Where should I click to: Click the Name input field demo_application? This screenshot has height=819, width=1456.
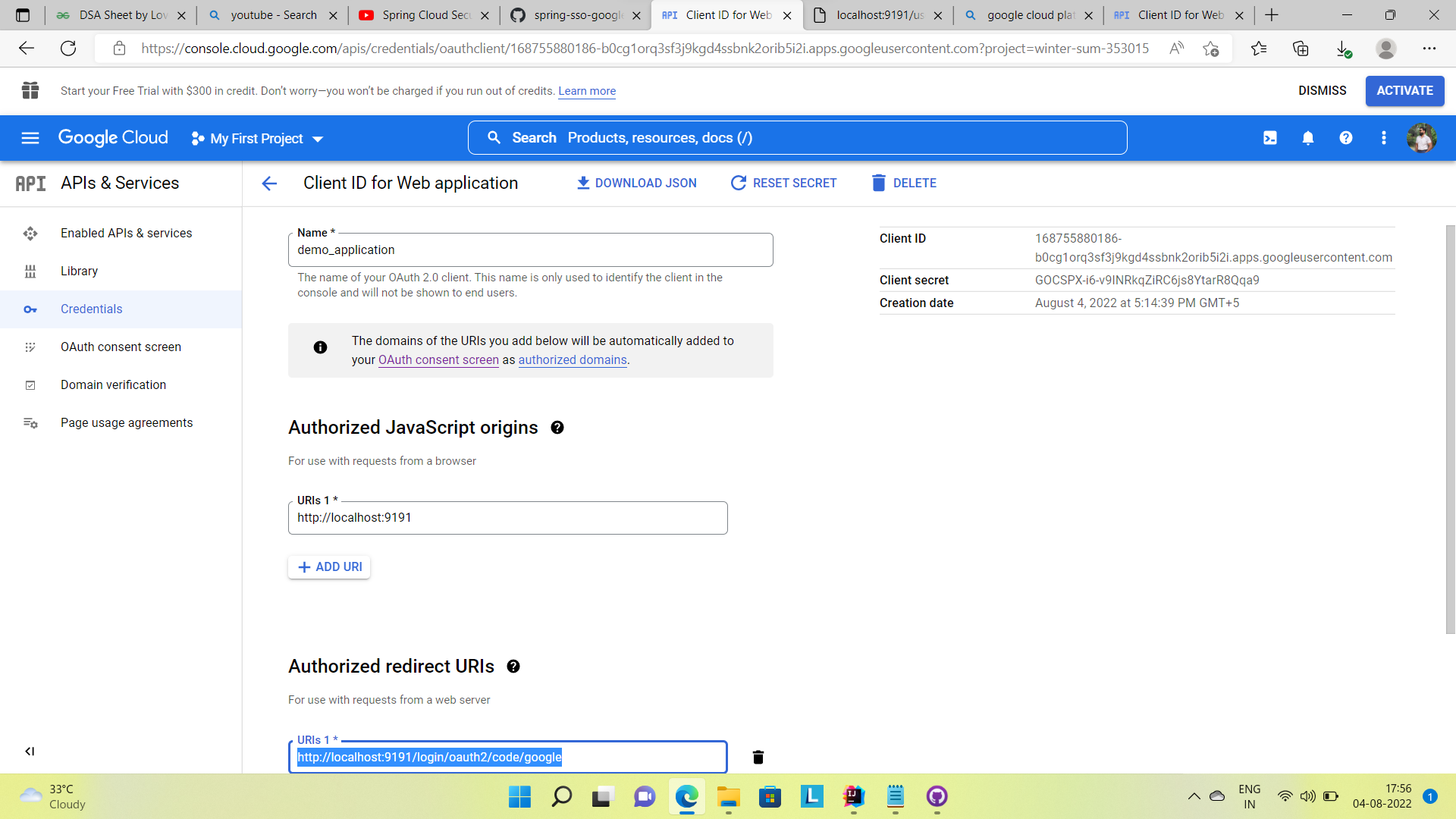(531, 250)
